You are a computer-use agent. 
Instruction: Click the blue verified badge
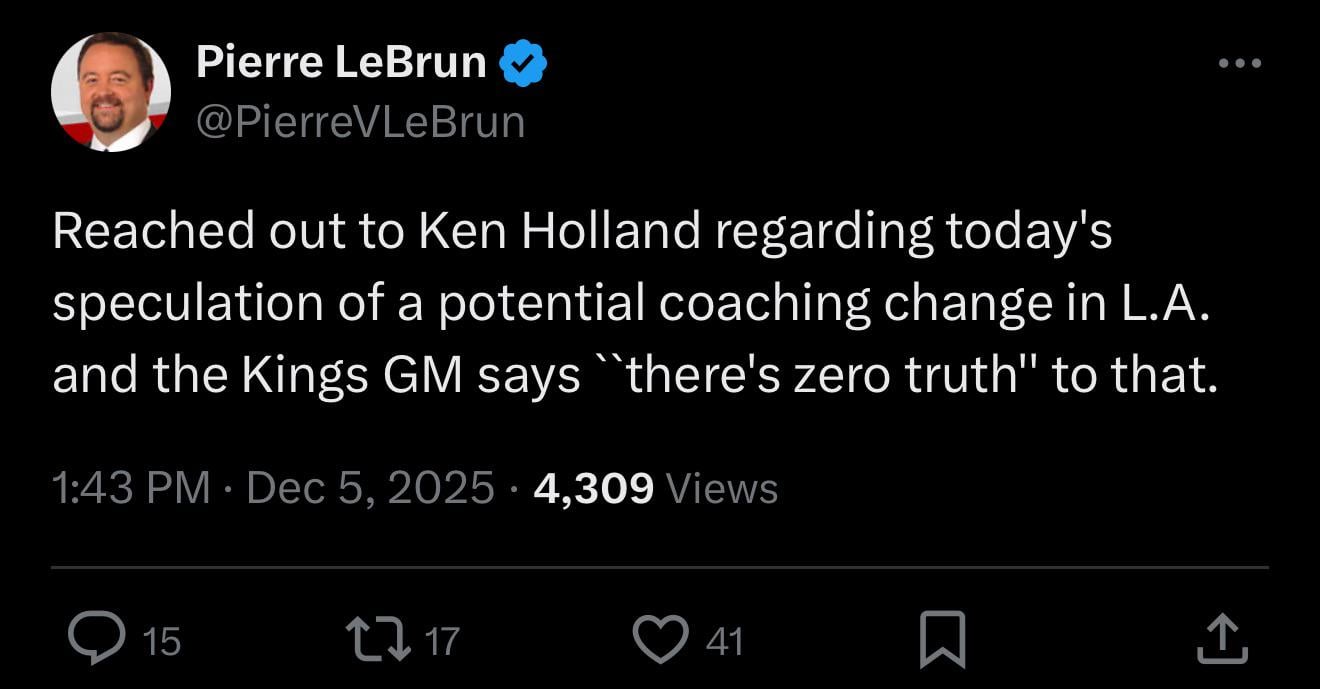click(523, 61)
